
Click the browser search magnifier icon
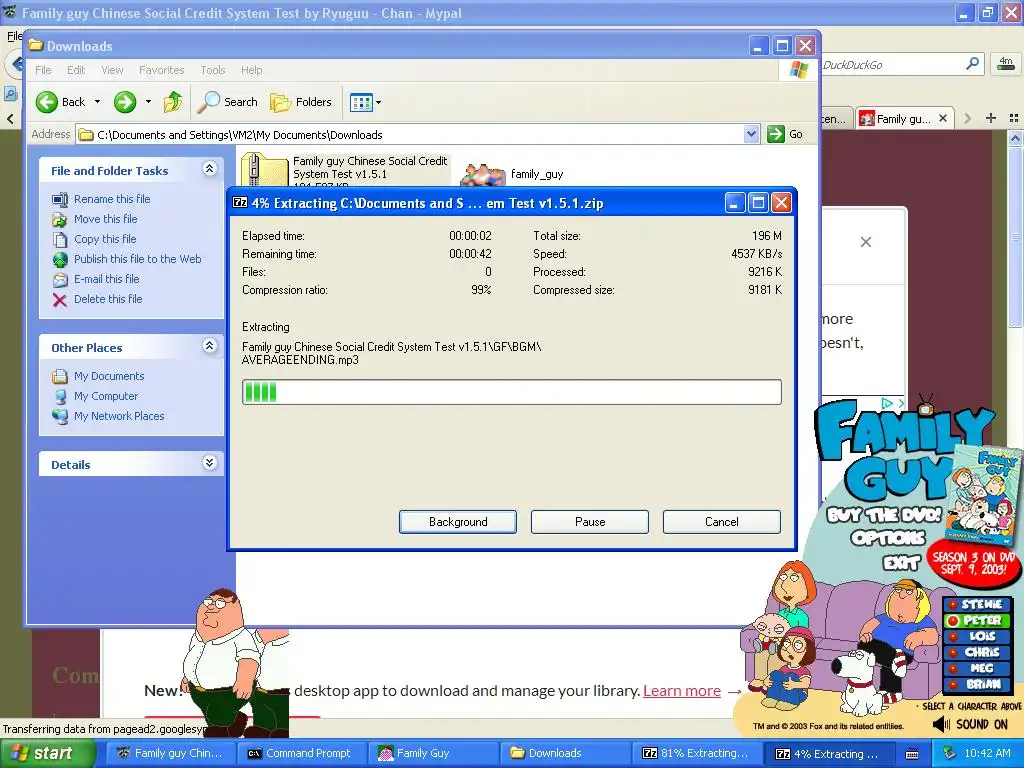point(972,64)
